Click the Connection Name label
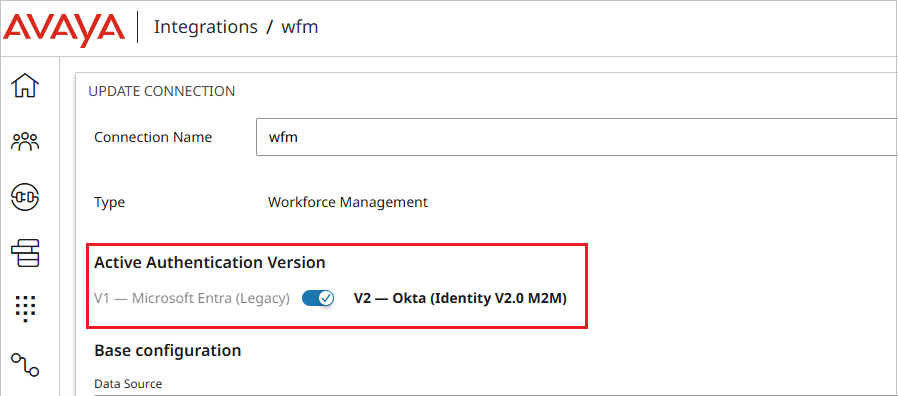Image resolution: width=898 pixels, height=396 pixels. click(x=153, y=138)
